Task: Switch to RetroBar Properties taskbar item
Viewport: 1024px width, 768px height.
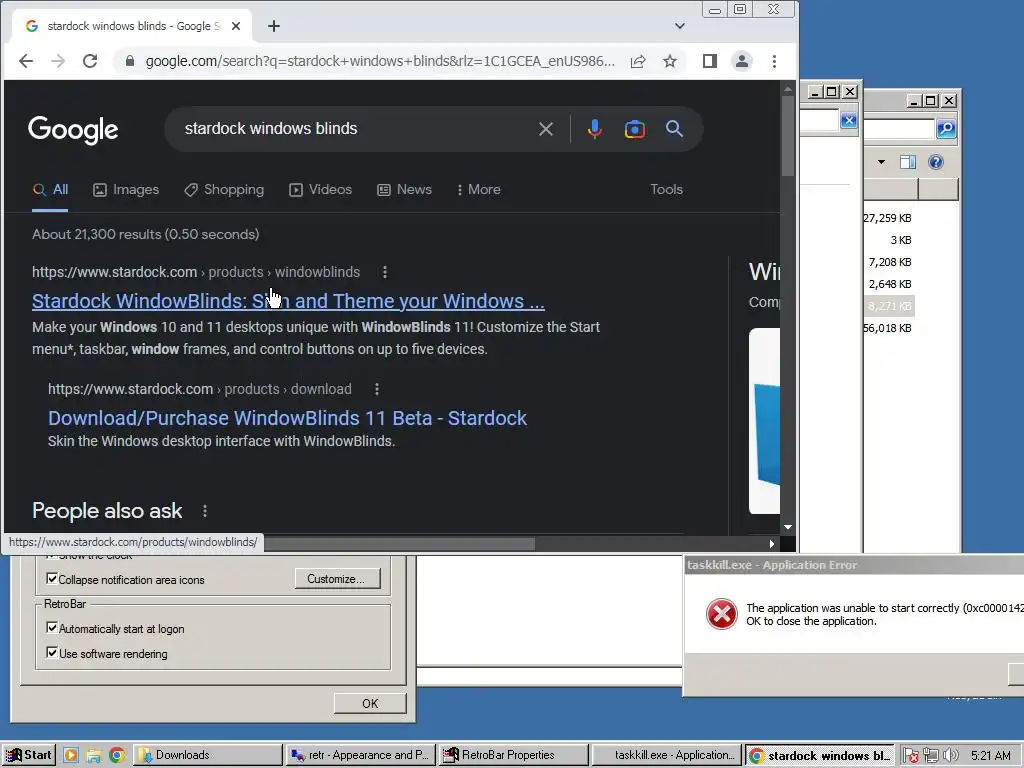Action: coord(514,756)
